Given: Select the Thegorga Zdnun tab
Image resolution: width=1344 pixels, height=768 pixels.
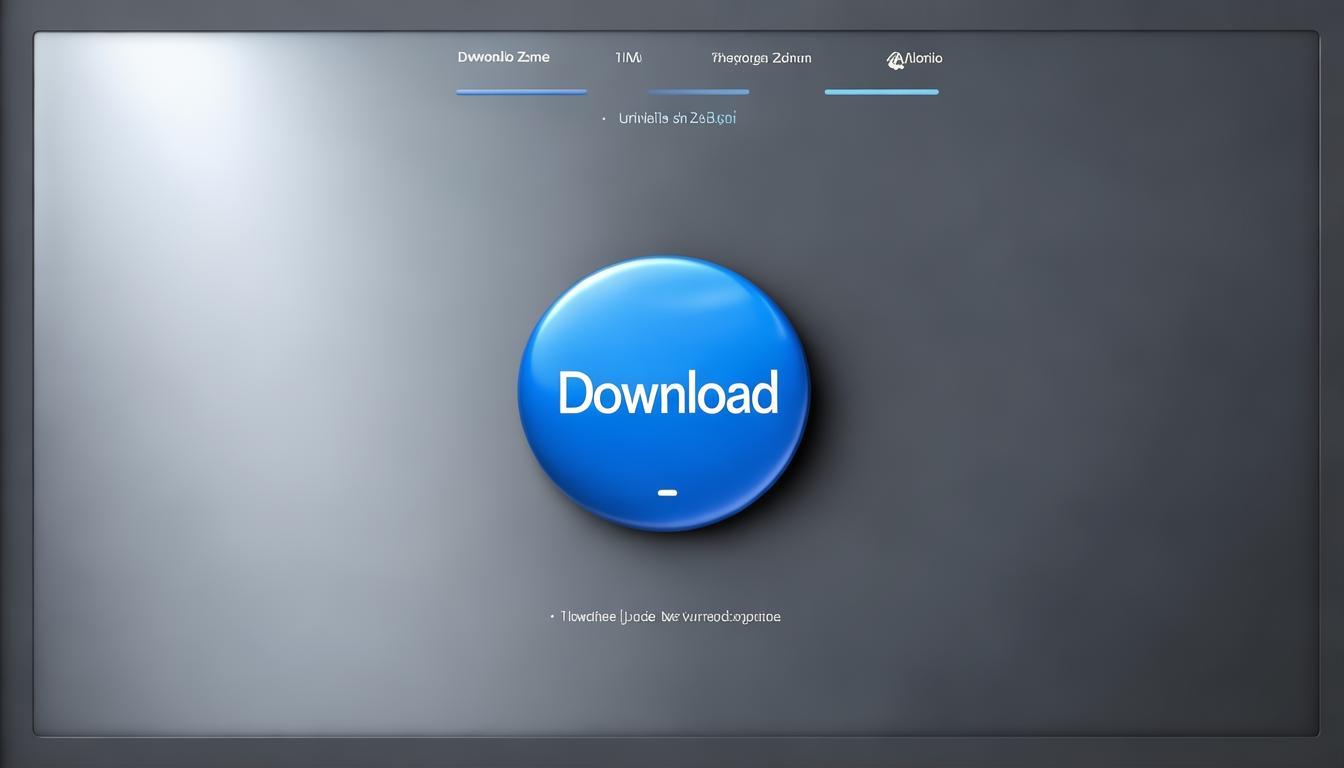Looking at the screenshot, I should (761, 58).
